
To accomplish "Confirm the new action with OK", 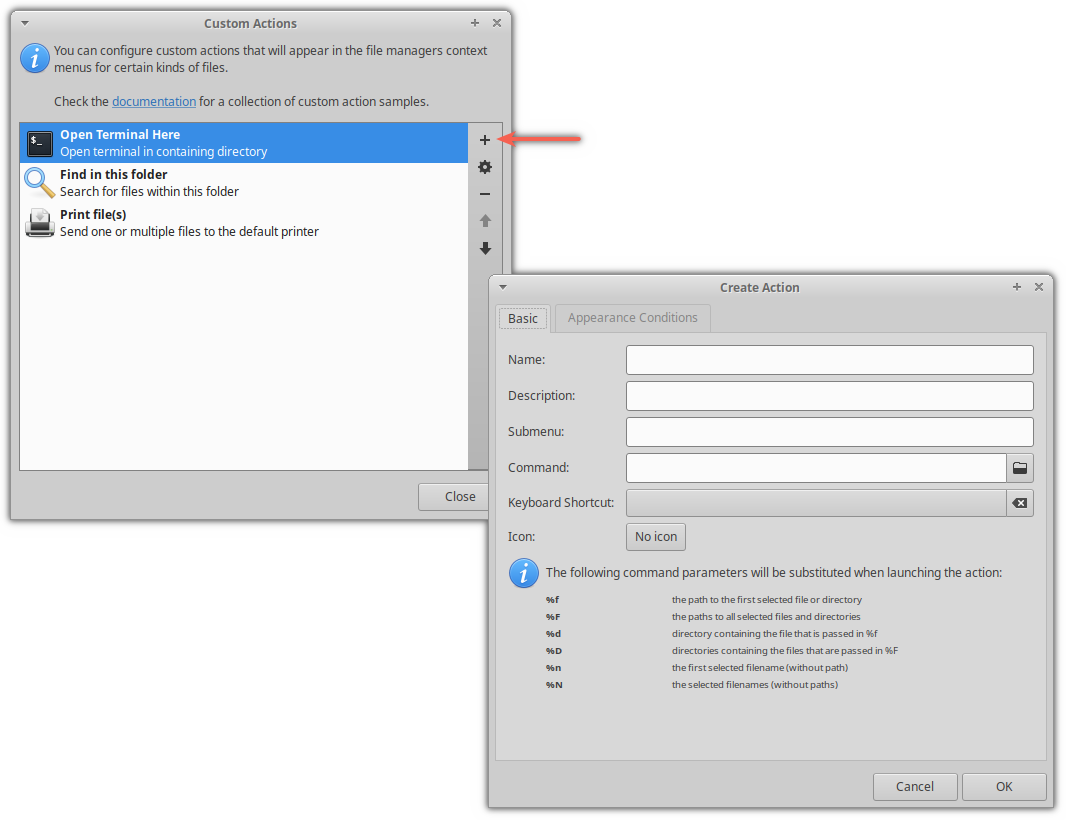I will [x=1004, y=786].
